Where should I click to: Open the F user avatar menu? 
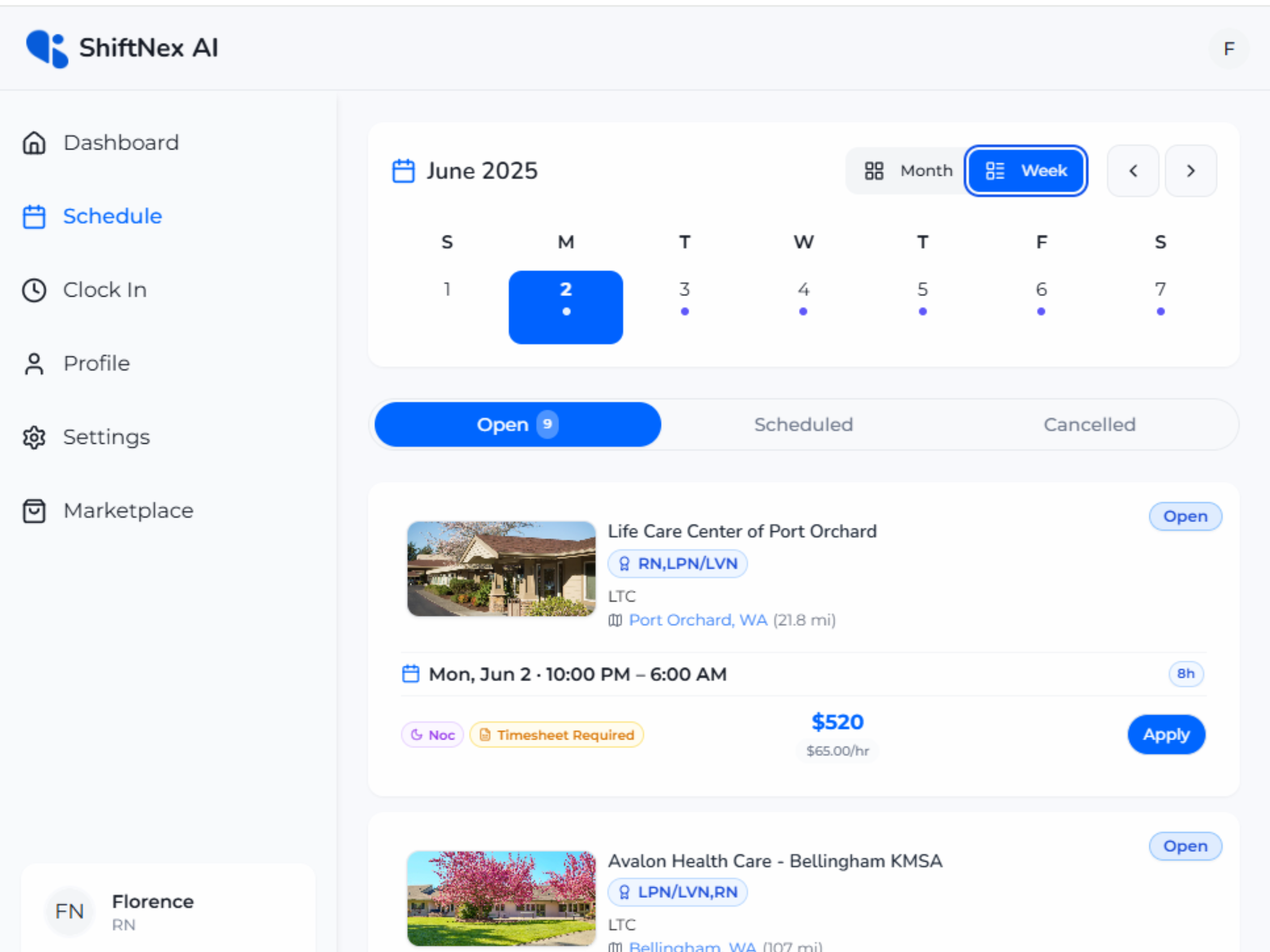click(1228, 49)
